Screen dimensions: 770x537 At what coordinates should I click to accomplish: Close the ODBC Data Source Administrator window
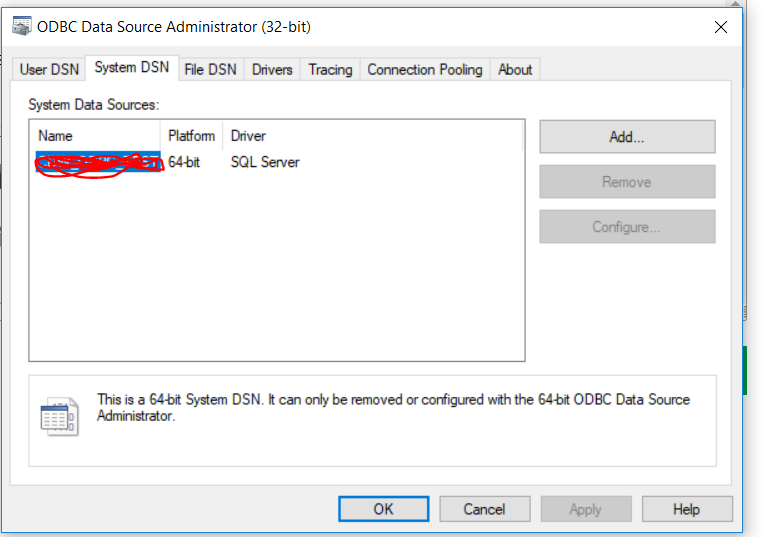(720, 27)
